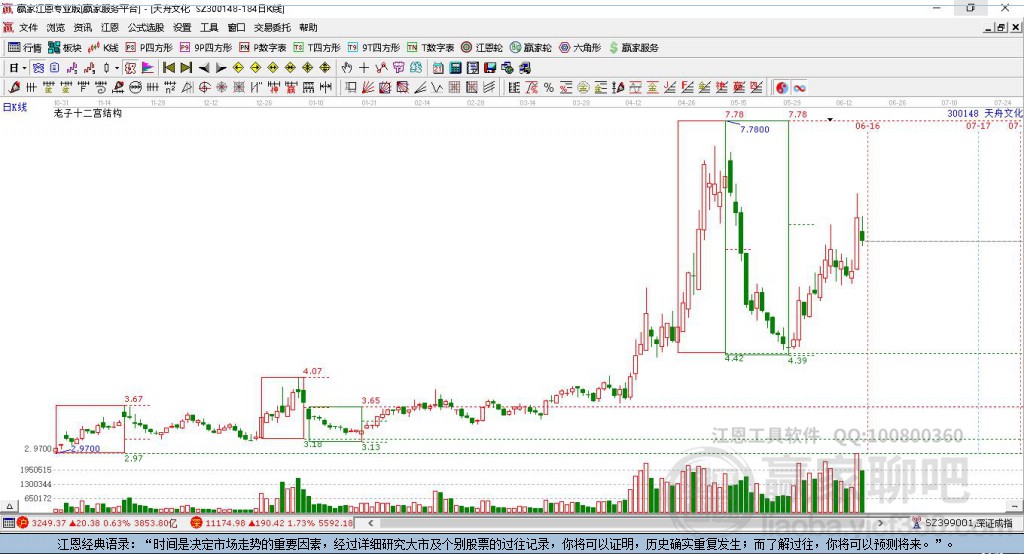Click SZ399001 深证成指 in status bar
The width and height of the screenshot is (1024, 554).
[x=968, y=523]
